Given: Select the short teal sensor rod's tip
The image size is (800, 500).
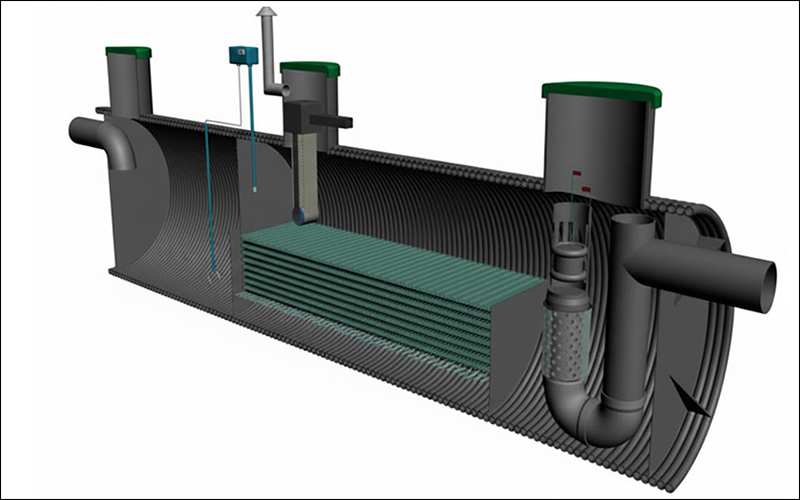Looking at the screenshot, I should click(255, 190).
